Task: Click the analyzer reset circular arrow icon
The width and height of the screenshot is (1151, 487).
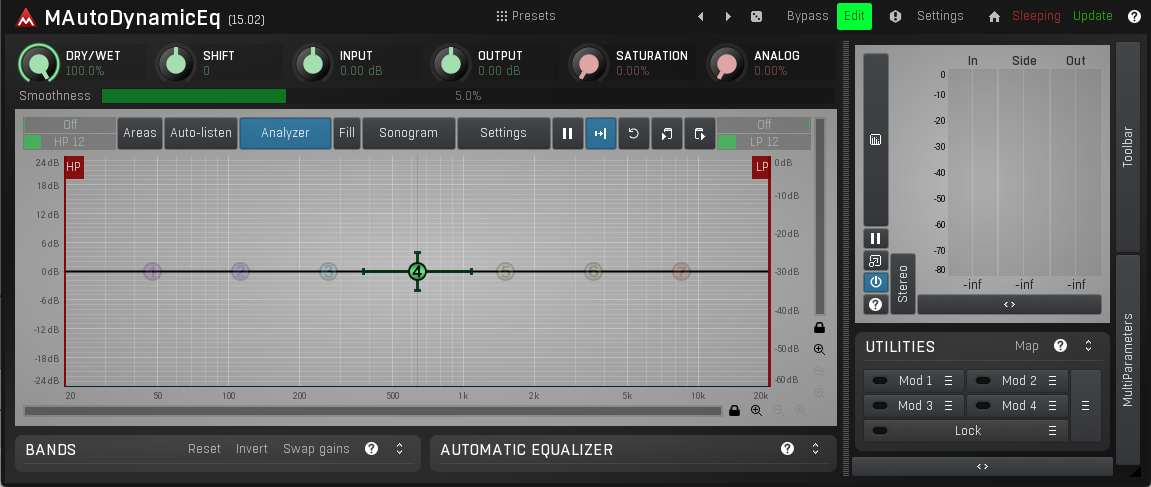Action: (633, 133)
